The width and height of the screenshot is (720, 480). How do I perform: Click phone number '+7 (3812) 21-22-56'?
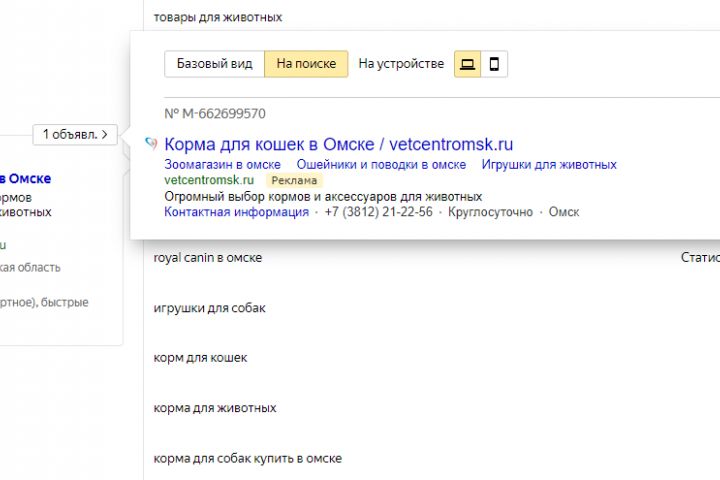tap(378, 212)
